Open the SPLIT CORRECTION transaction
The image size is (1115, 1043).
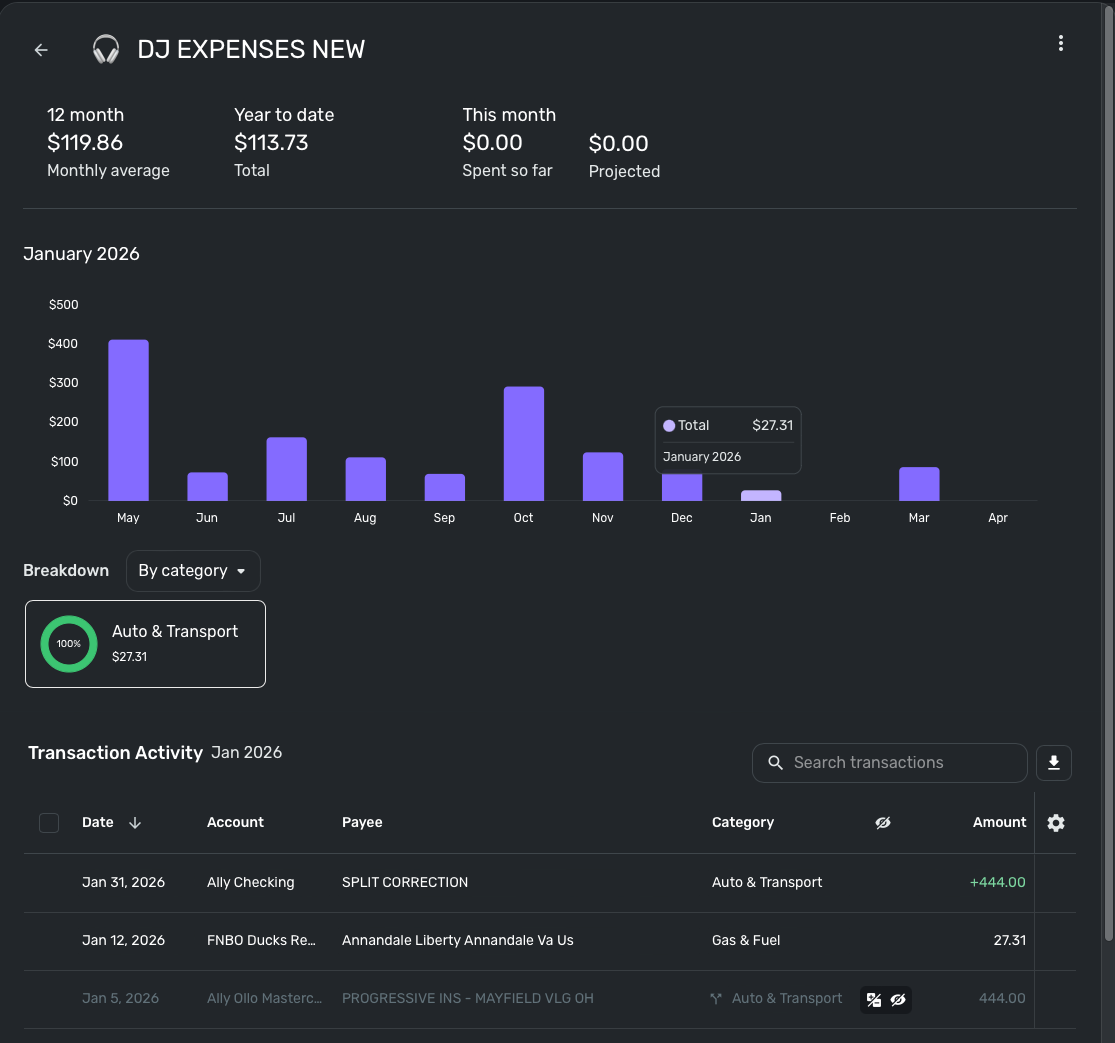coord(405,882)
